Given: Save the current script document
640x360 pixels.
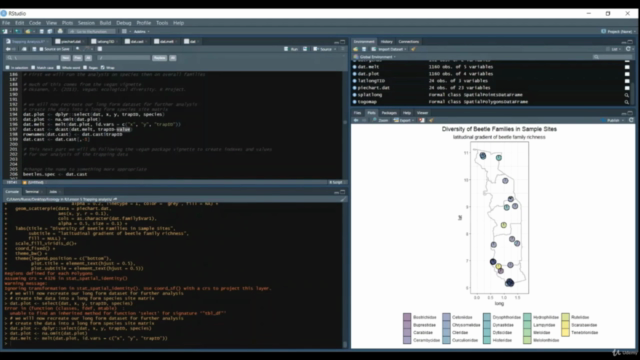Looking at the screenshot, I should click(34, 49).
